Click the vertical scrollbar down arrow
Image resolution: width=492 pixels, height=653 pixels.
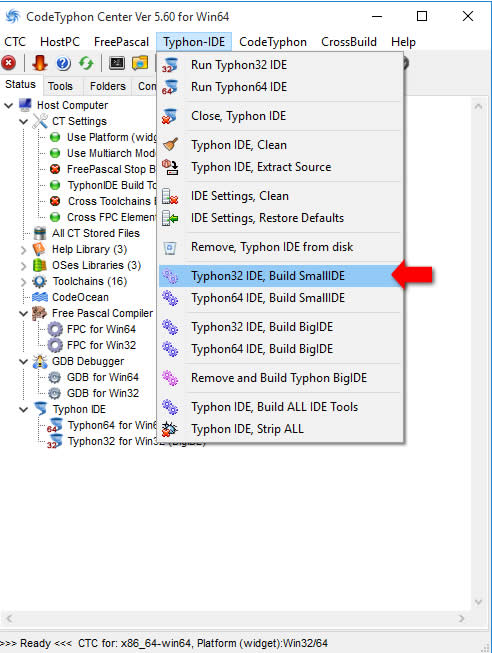coord(478,602)
